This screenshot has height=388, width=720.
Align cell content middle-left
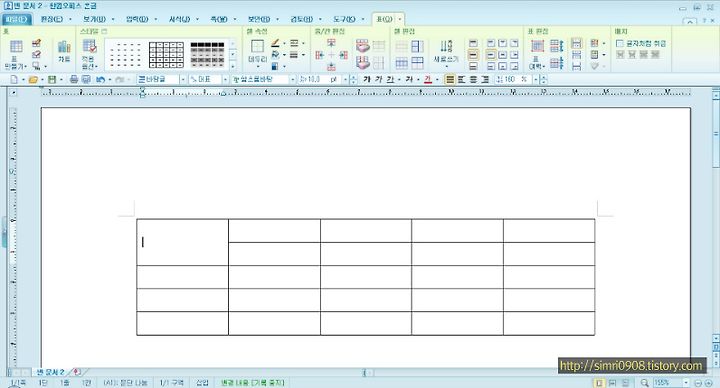491,55
